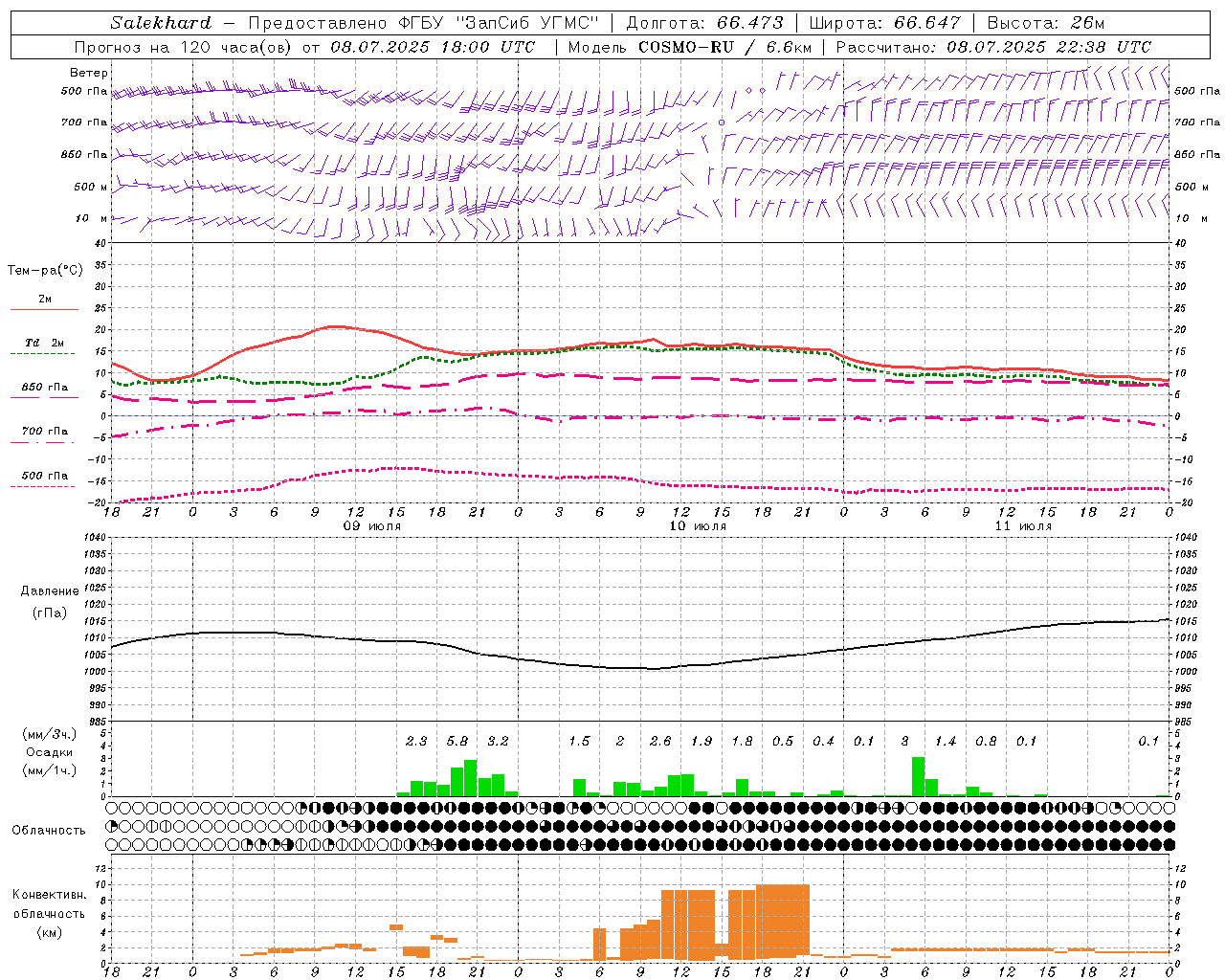Click the precipitation value '2.6'
Image resolution: width=1225 pixels, height=980 pixels.
(x=660, y=741)
